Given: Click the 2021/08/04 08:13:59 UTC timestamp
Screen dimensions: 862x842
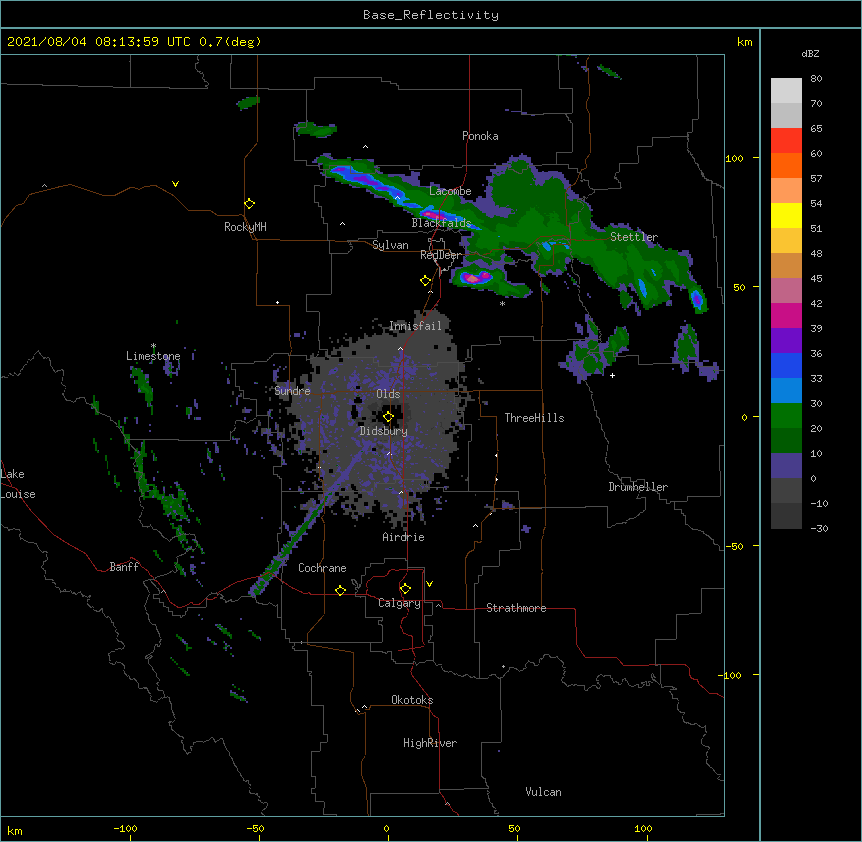Looking at the screenshot, I should pyautogui.click(x=99, y=42).
